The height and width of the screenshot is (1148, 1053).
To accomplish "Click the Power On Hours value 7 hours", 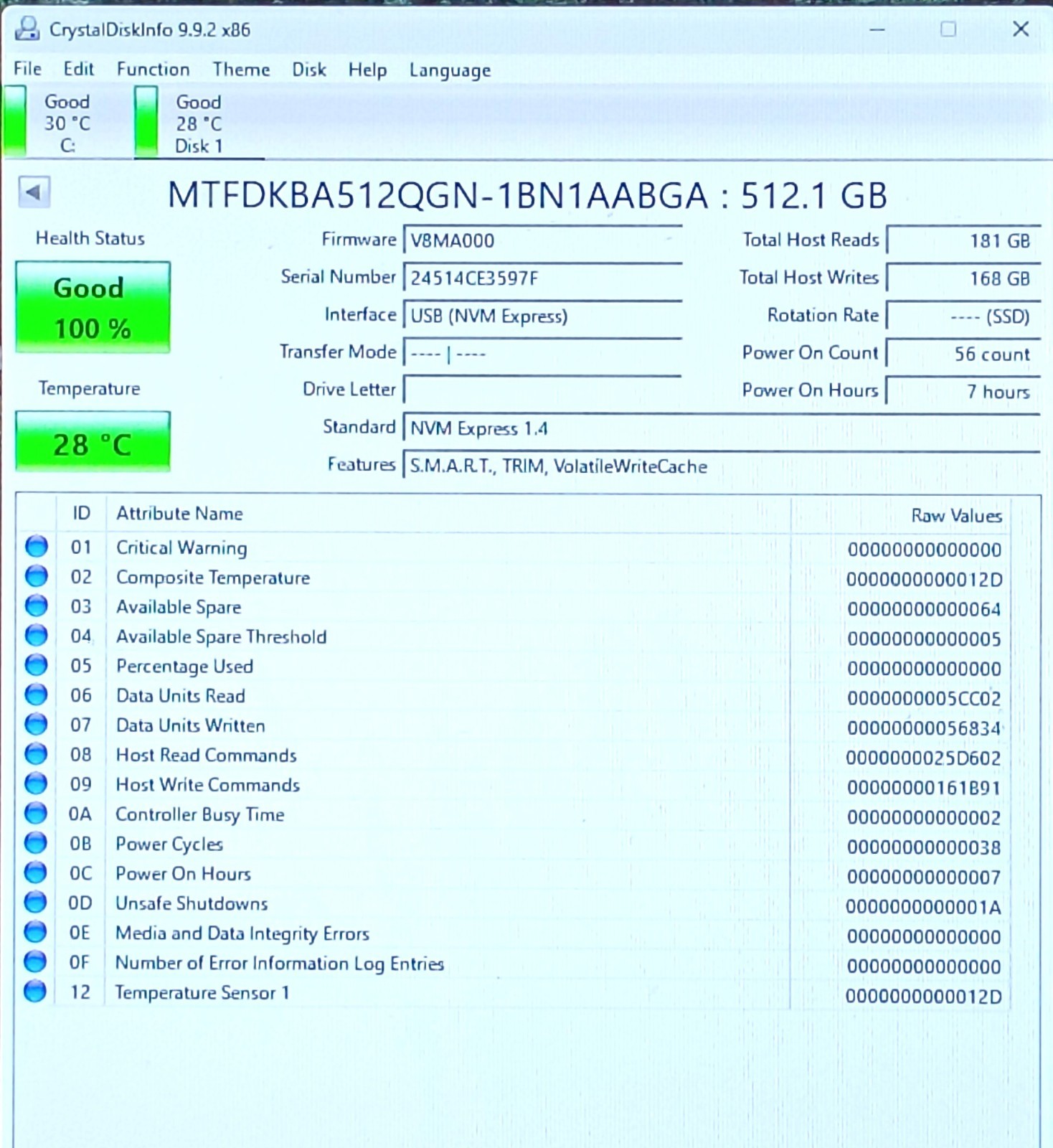I will pyautogui.click(x=963, y=391).
